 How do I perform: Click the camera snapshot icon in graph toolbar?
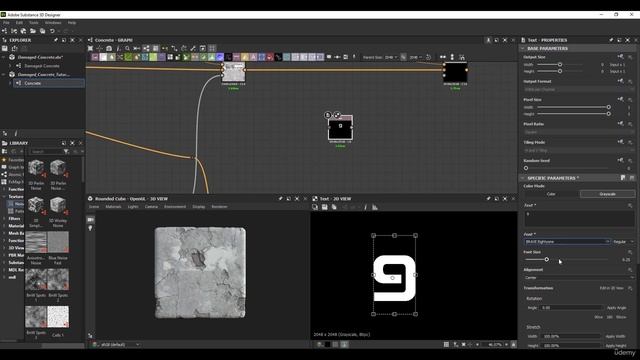(109, 48)
